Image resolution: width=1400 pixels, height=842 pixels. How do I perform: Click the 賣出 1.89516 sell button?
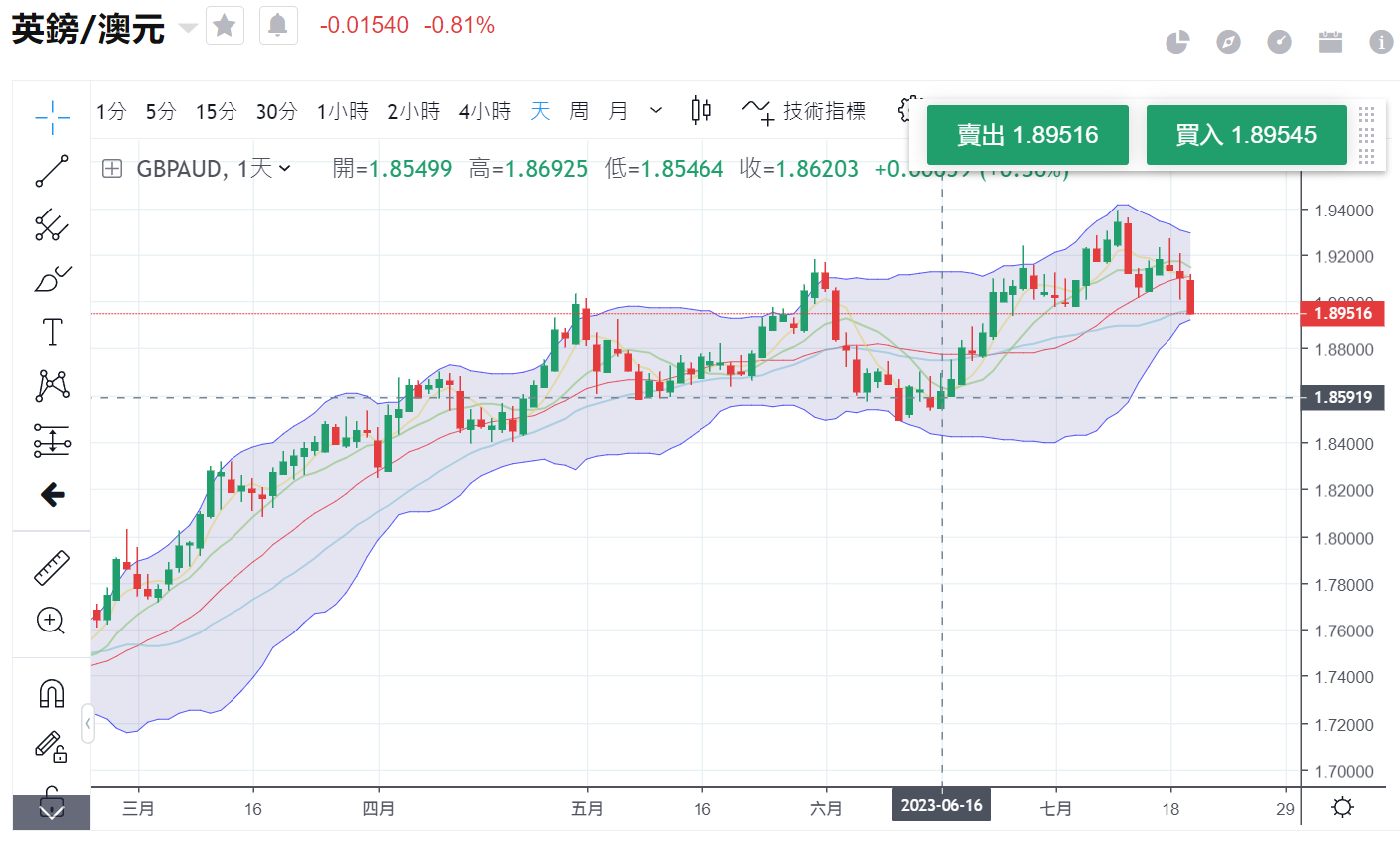point(1027,135)
